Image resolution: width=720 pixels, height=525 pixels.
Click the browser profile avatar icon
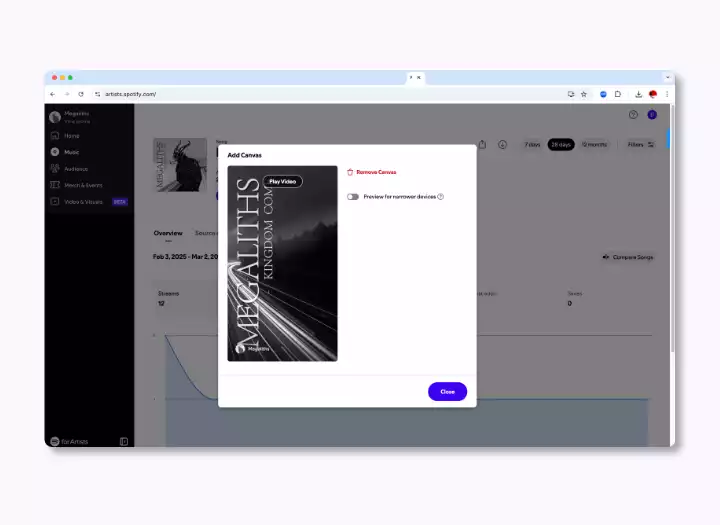(652, 94)
